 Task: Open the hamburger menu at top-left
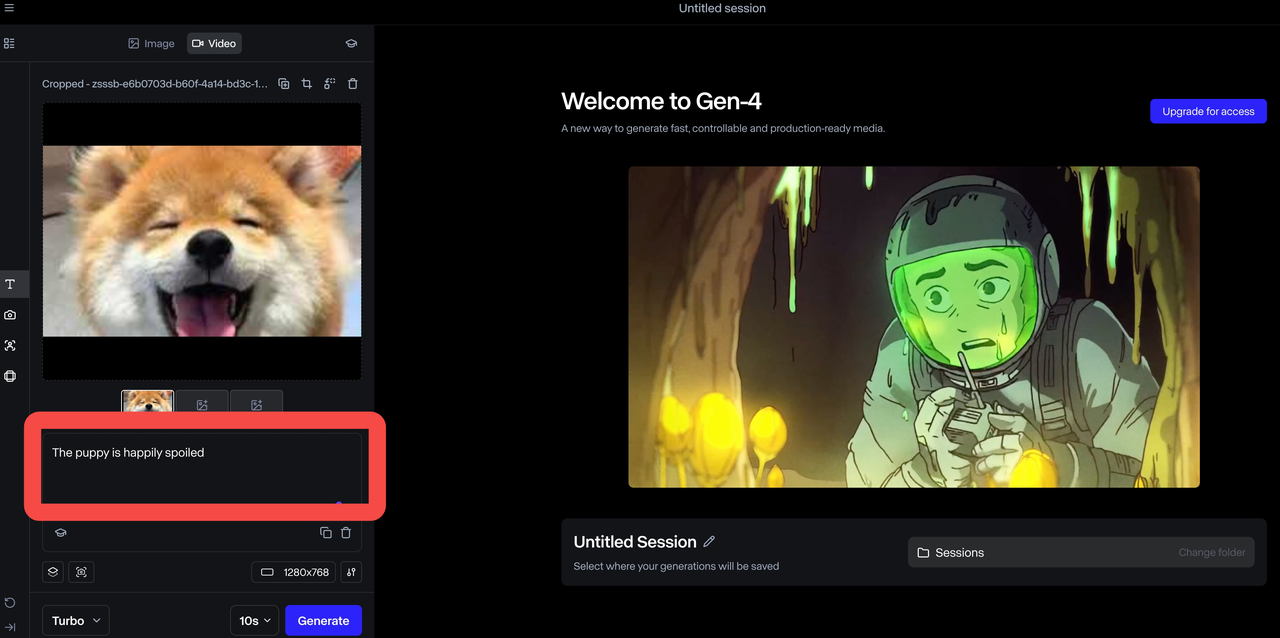click(x=9, y=8)
